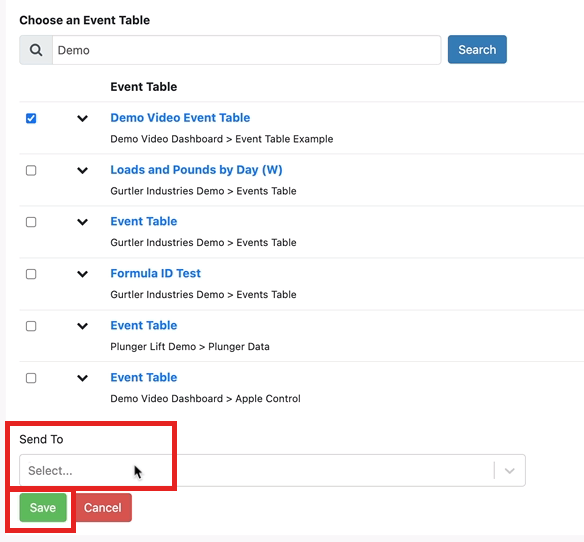Image resolution: width=584 pixels, height=542 pixels.
Task: Click the Send To Select... combo box
Action: coord(272,470)
